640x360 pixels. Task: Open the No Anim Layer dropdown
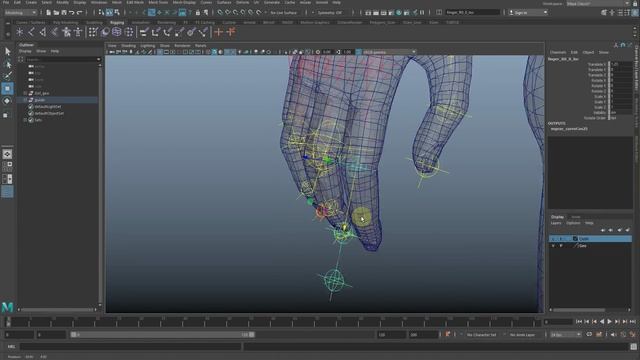tap(522, 335)
